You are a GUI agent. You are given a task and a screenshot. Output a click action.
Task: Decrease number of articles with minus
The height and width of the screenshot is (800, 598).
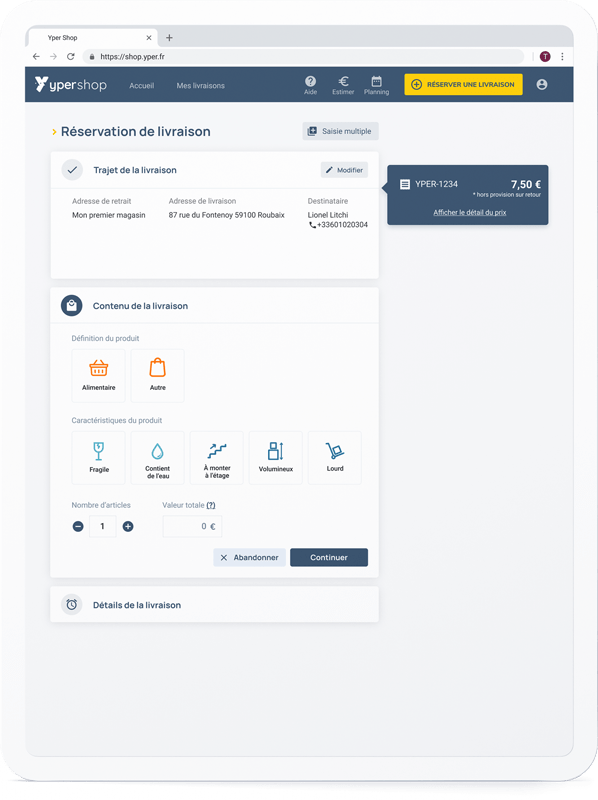(78, 527)
